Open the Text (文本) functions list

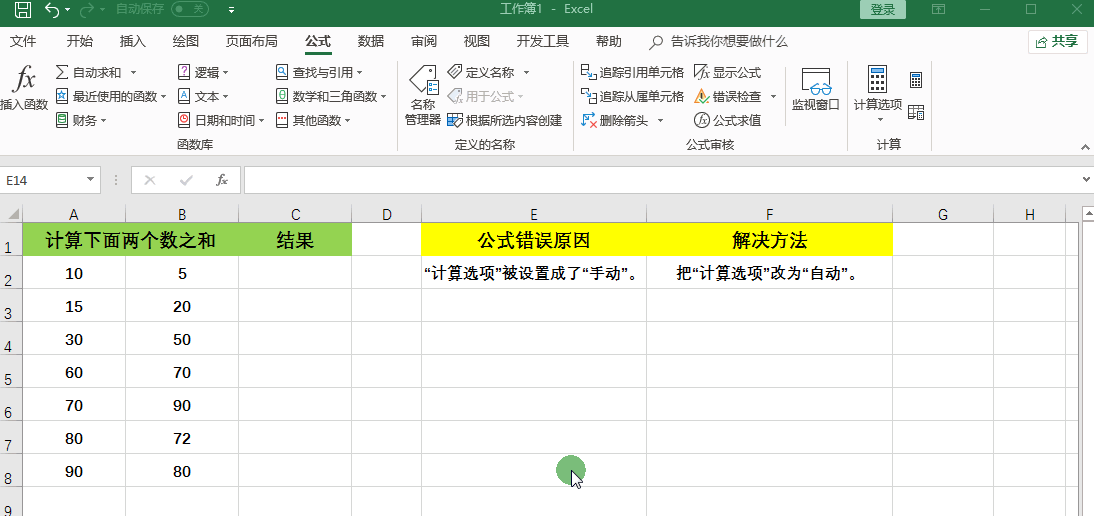203,96
